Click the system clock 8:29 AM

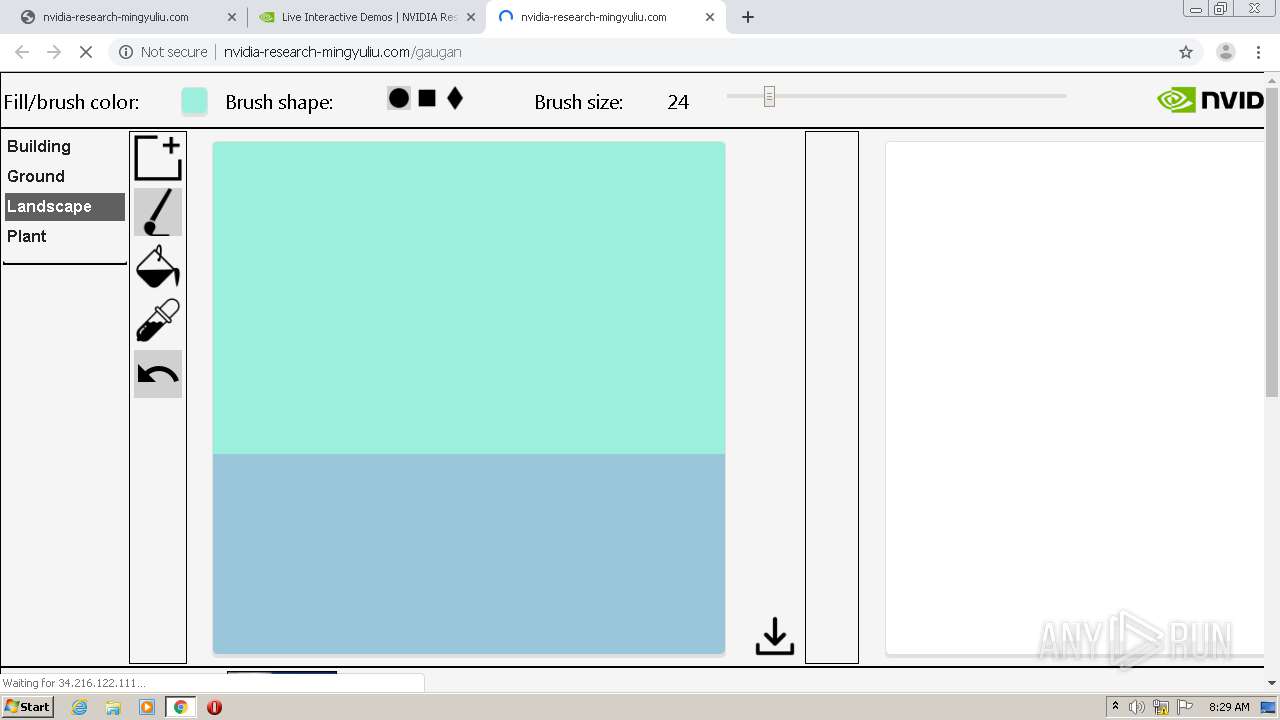1229,707
